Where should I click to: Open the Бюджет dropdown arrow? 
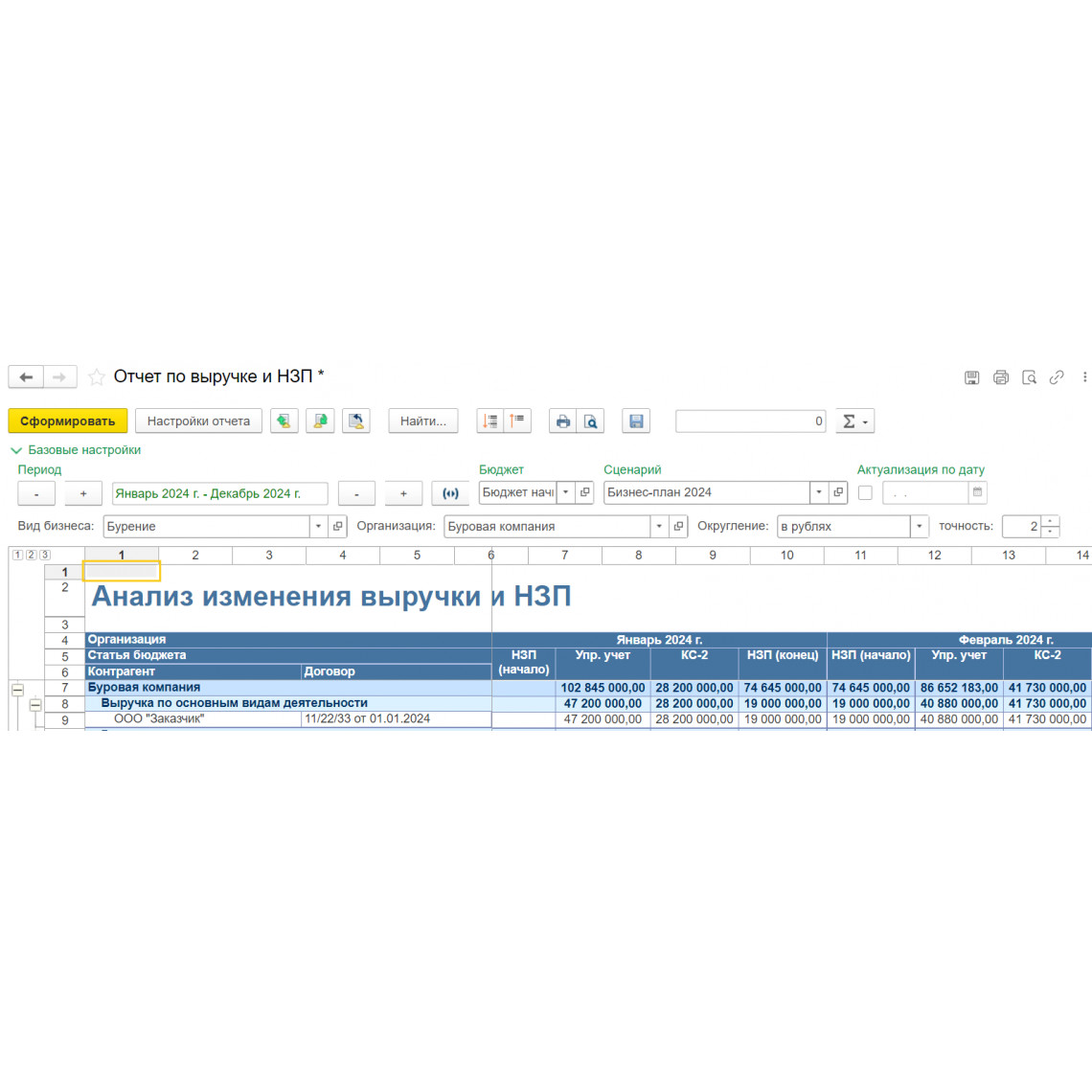(x=565, y=492)
